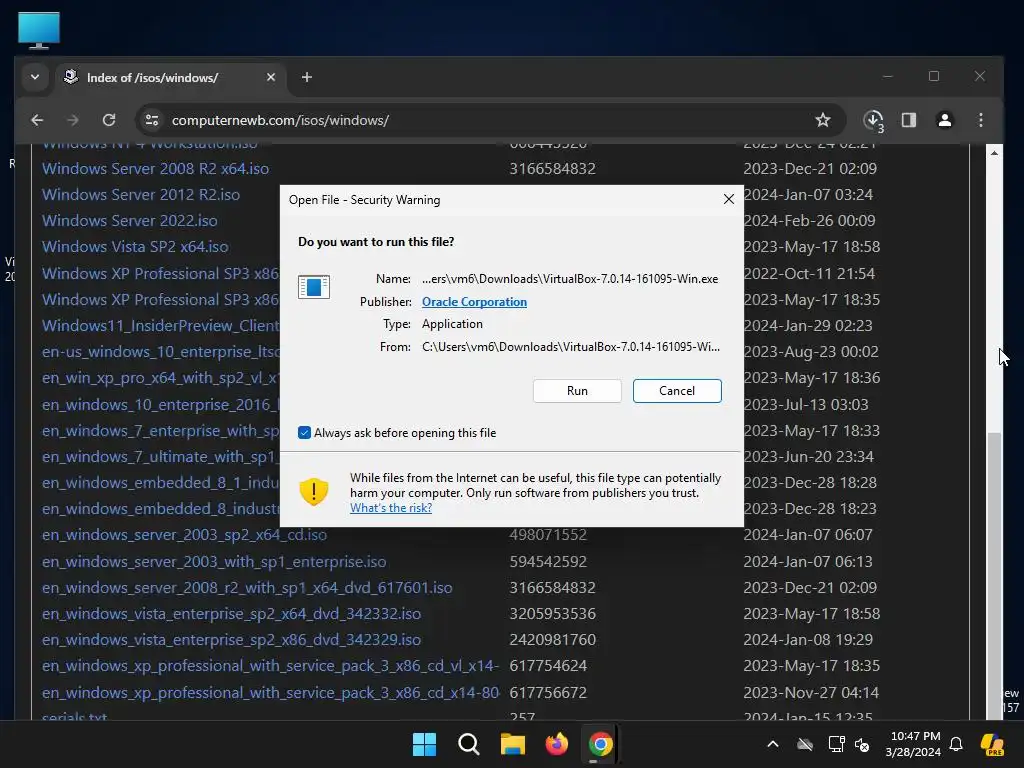The height and width of the screenshot is (768, 1024).
Task: Open Windows Server 2012 R2.iso link
Action: click(x=141, y=195)
